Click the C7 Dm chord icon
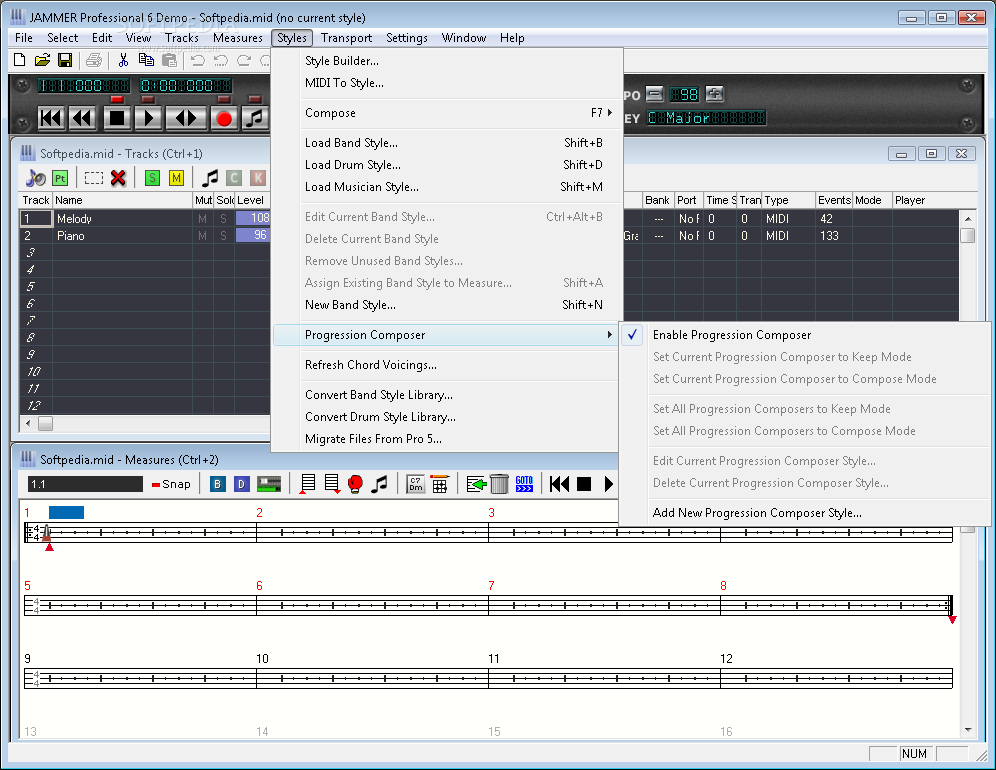 click(415, 484)
